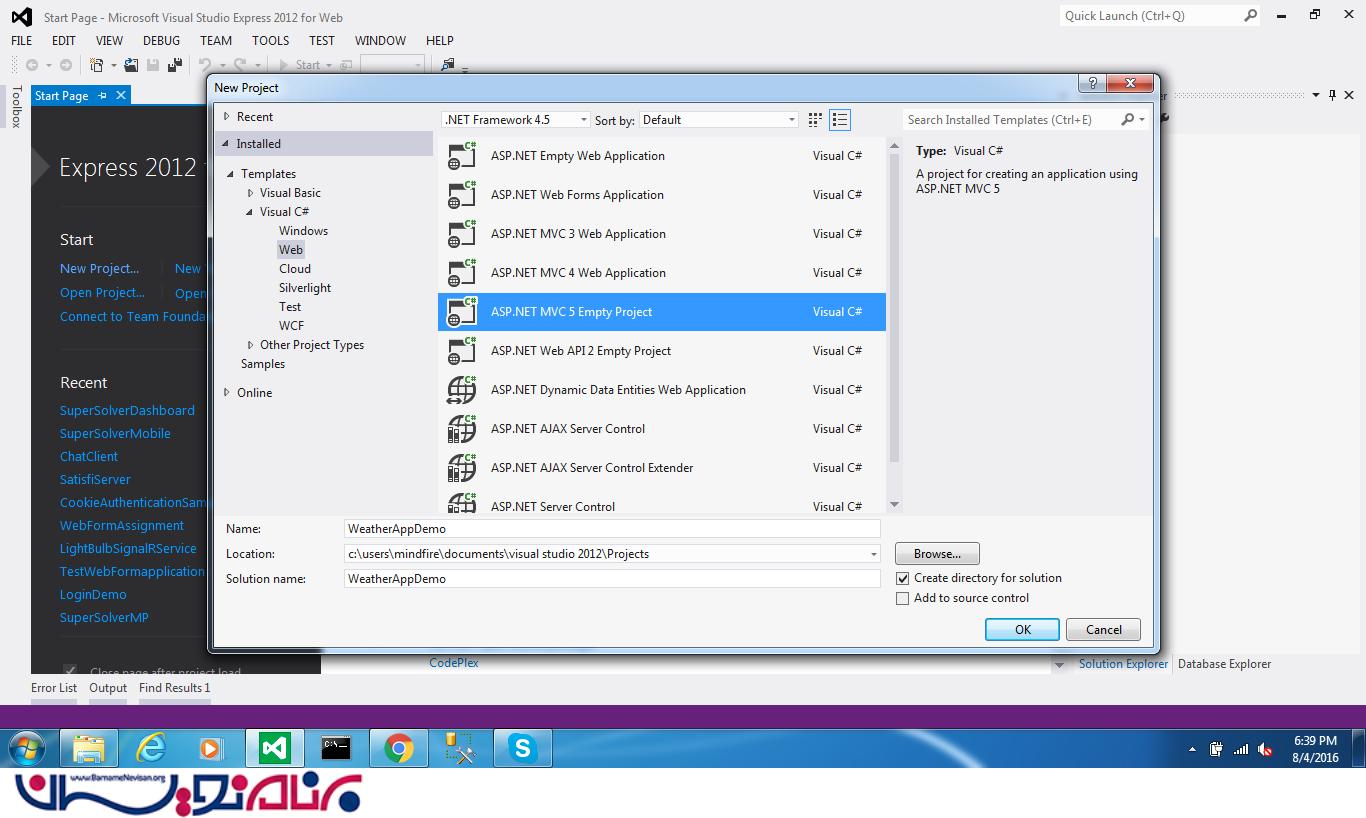Switch to small icons view in template list
This screenshot has height=818, width=1366.
coord(815,120)
